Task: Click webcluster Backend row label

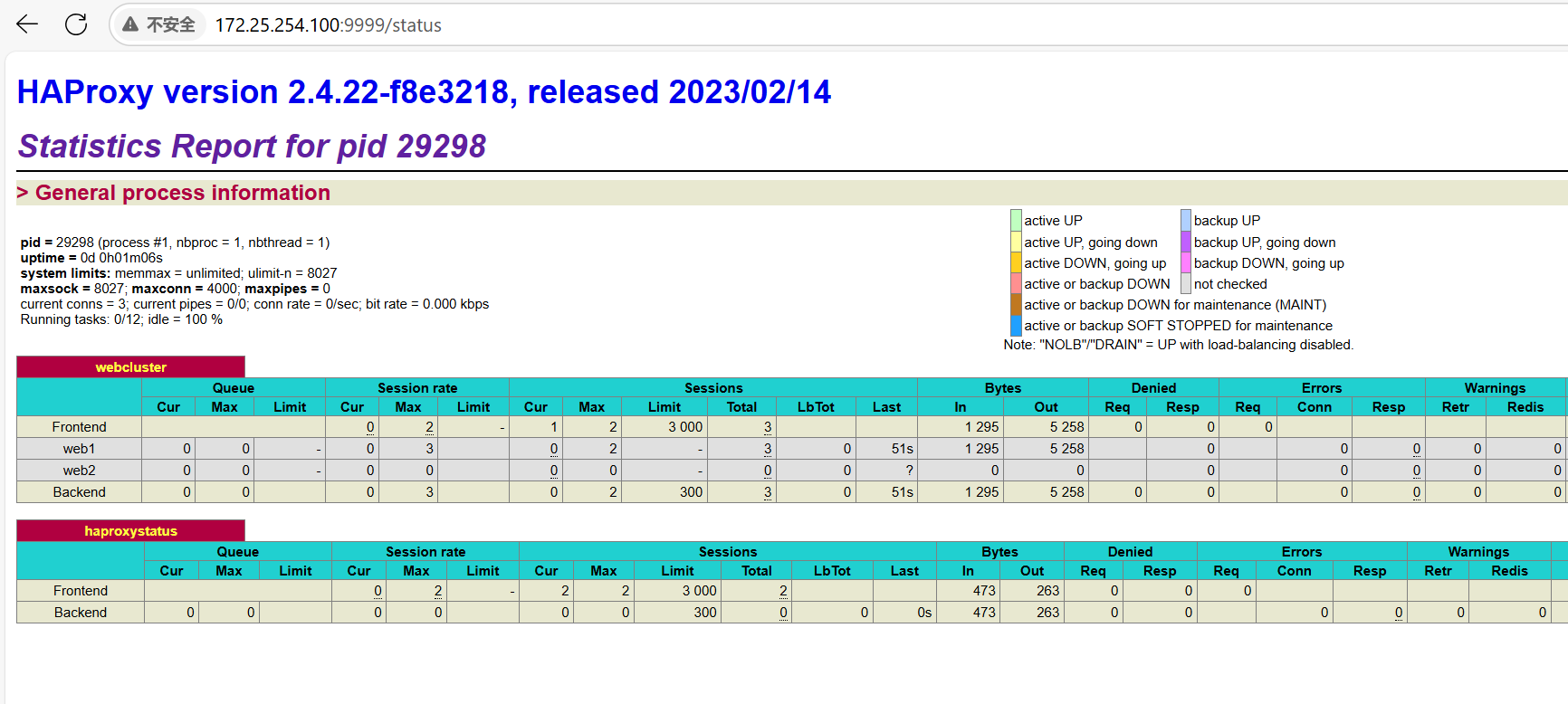Action: click(x=79, y=491)
